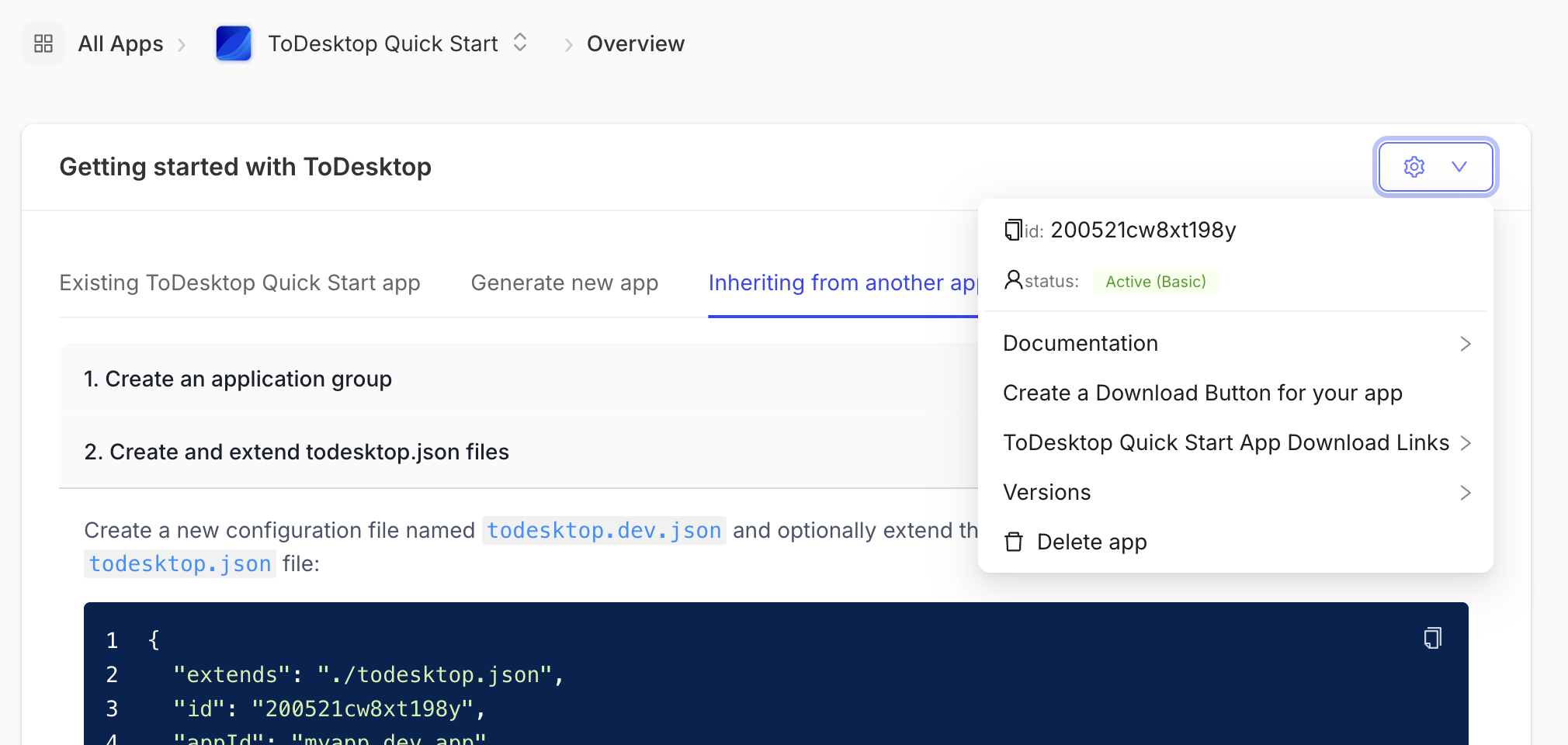
Task: Select Create a Download Button for your app
Action: pyautogui.click(x=1236, y=393)
